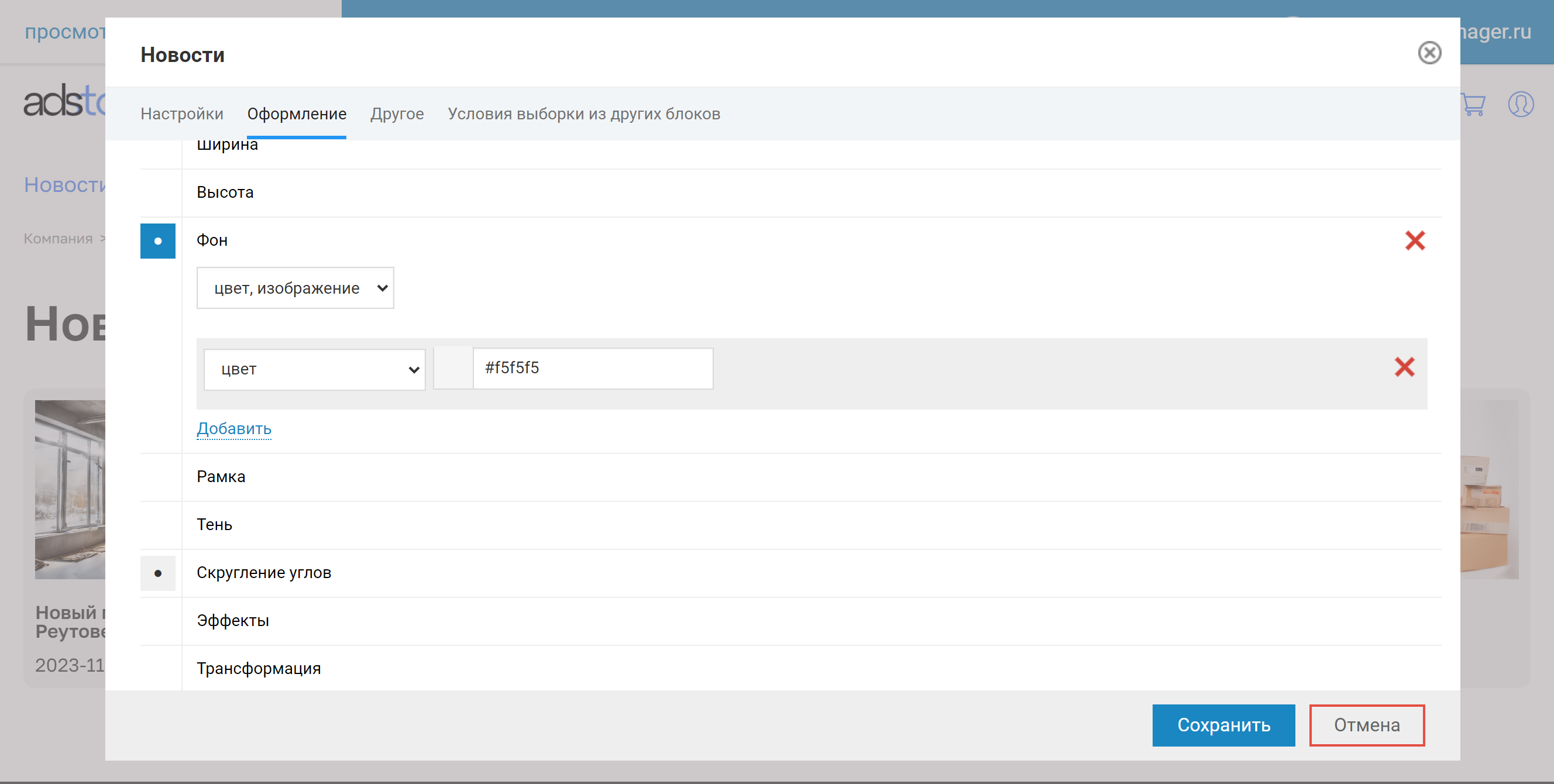Open the color swatch beside #f5f5f5
This screenshot has width=1554, height=784.
(x=453, y=369)
